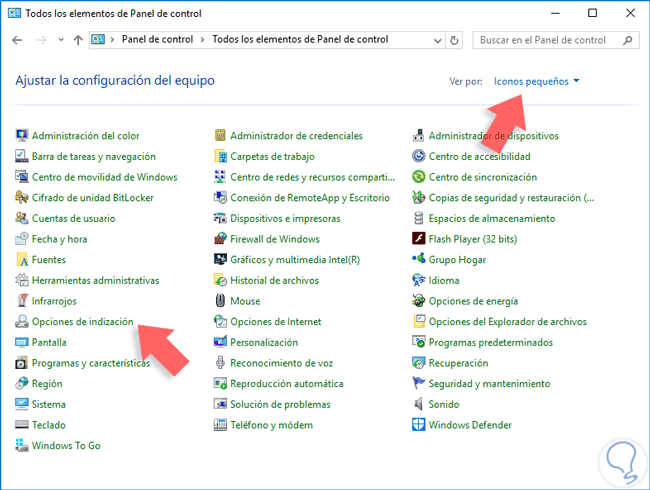Image resolution: width=650 pixels, height=490 pixels.
Task: Open the Teclado keyboard icon
Action: 22,425
